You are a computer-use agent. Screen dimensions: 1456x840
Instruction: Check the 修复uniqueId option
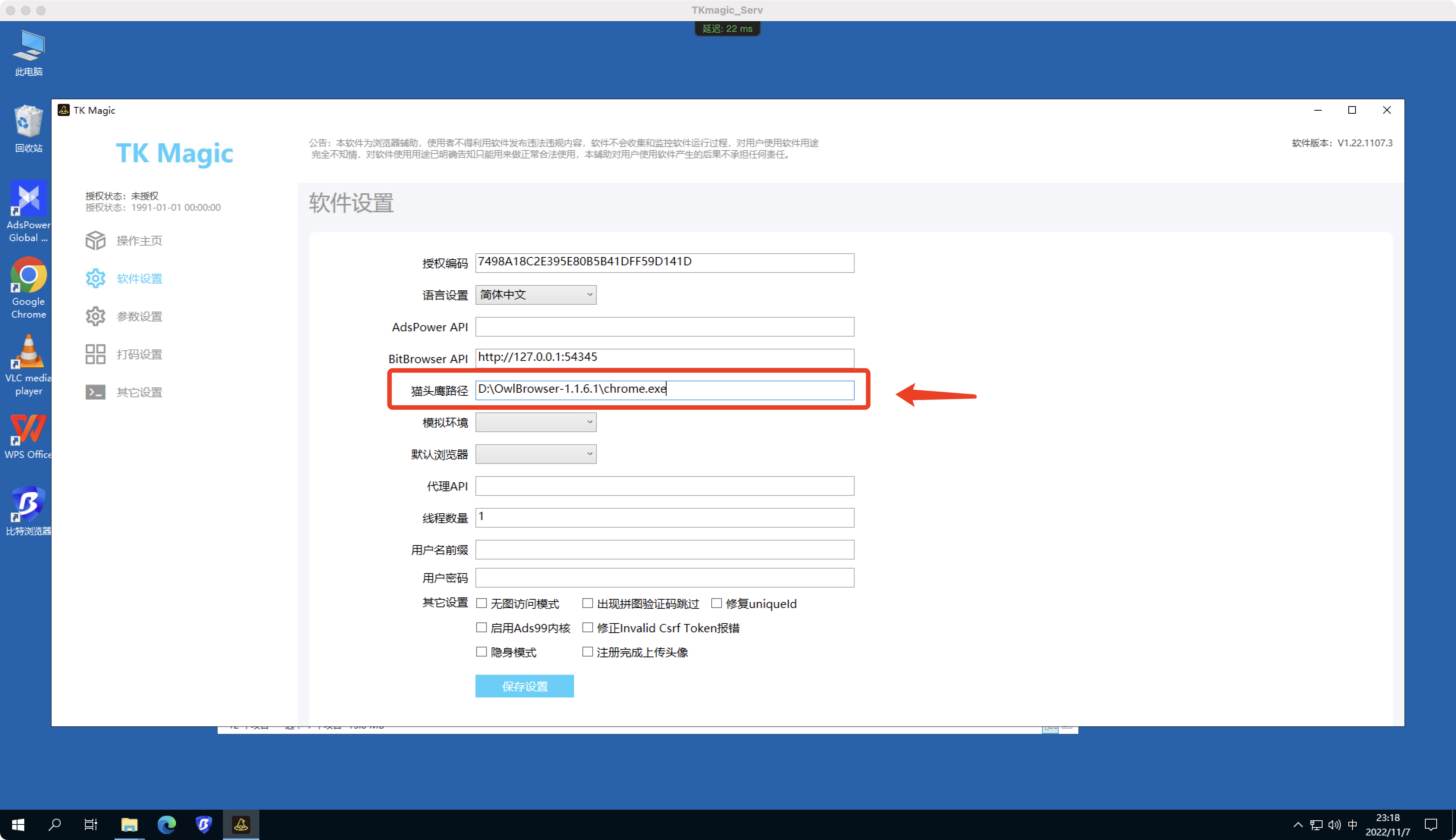pyautogui.click(x=717, y=603)
